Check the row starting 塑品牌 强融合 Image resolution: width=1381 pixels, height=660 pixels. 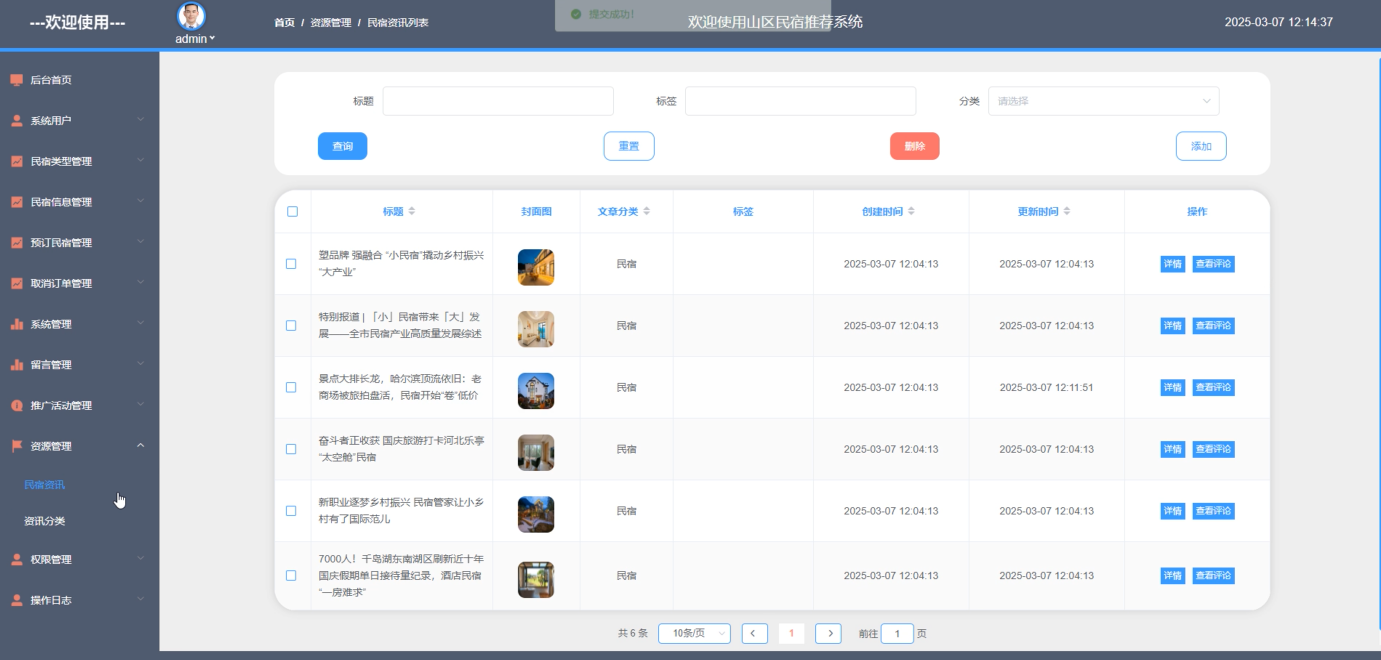tap(292, 264)
